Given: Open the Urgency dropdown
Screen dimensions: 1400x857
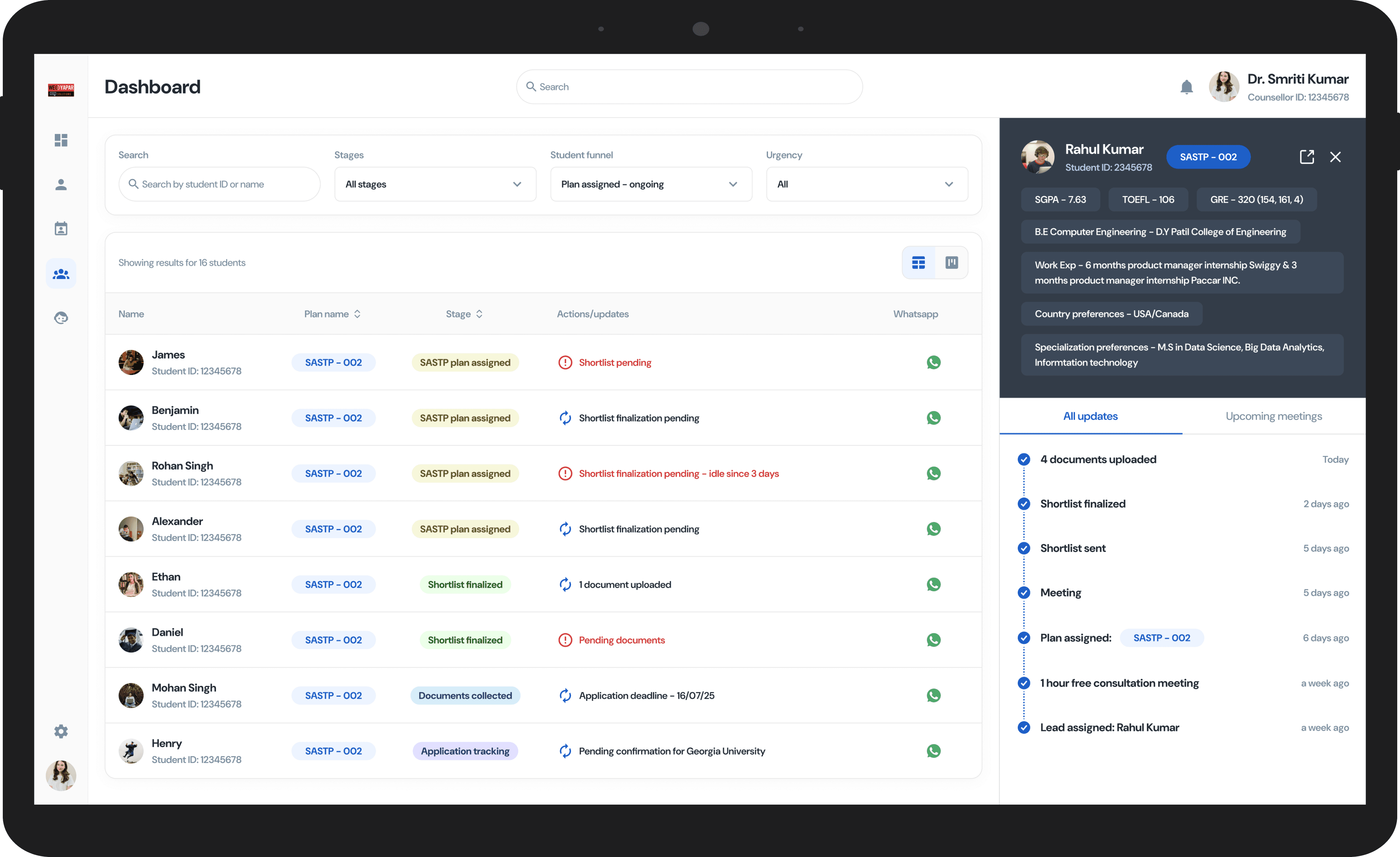Looking at the screenshot, I should [867, 184].
